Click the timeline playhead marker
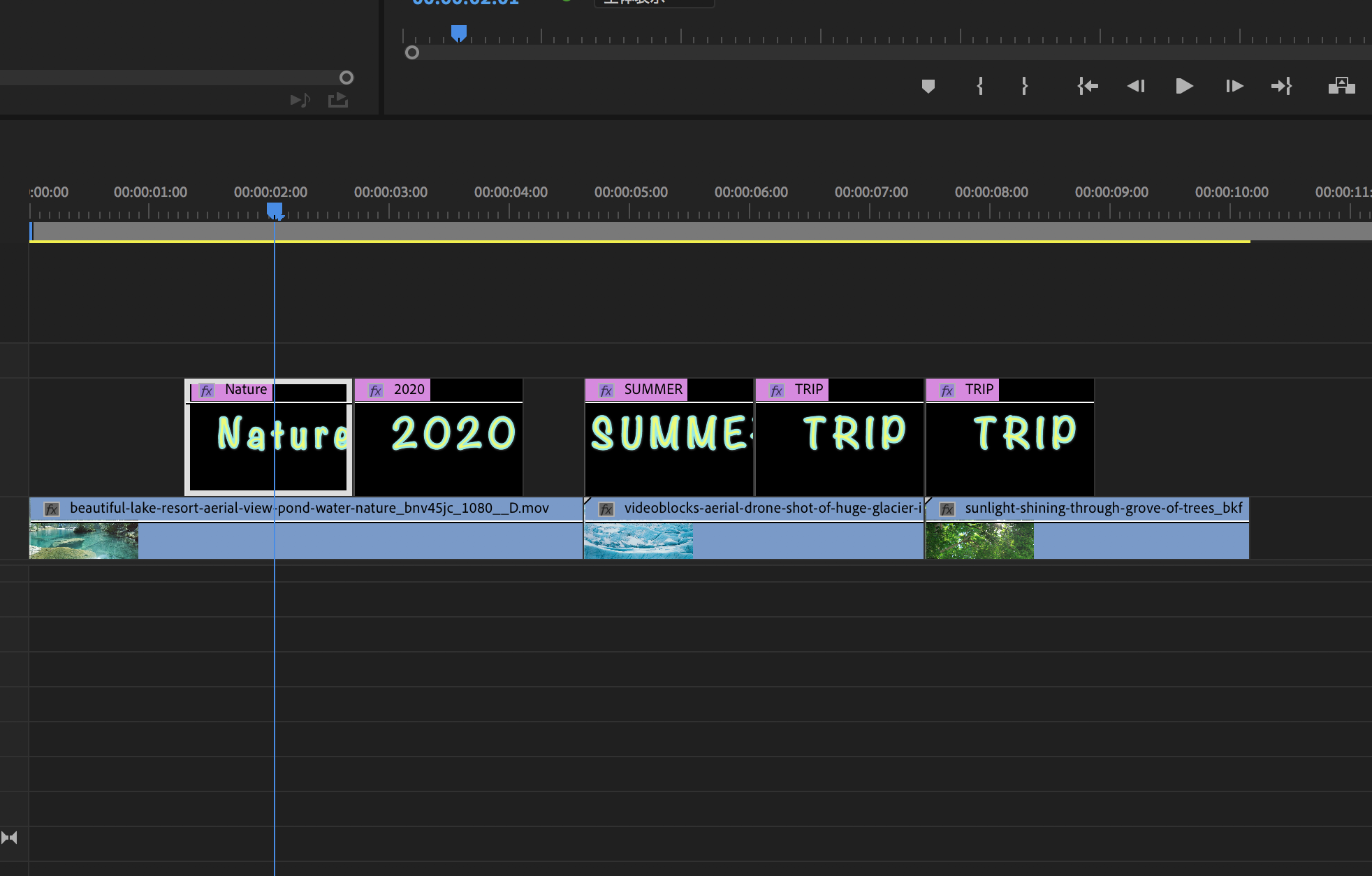Viewport: 1372px width, 876px height. (x=275, y=210)
